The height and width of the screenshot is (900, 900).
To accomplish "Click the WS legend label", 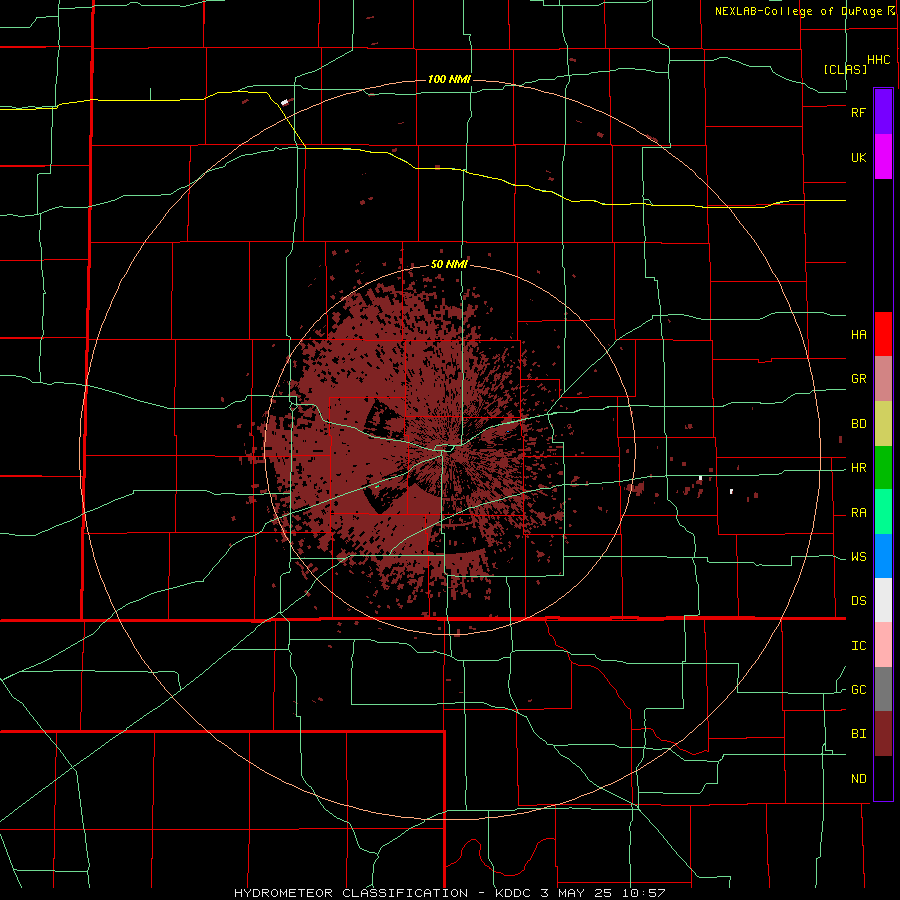I will click(858, 557).
